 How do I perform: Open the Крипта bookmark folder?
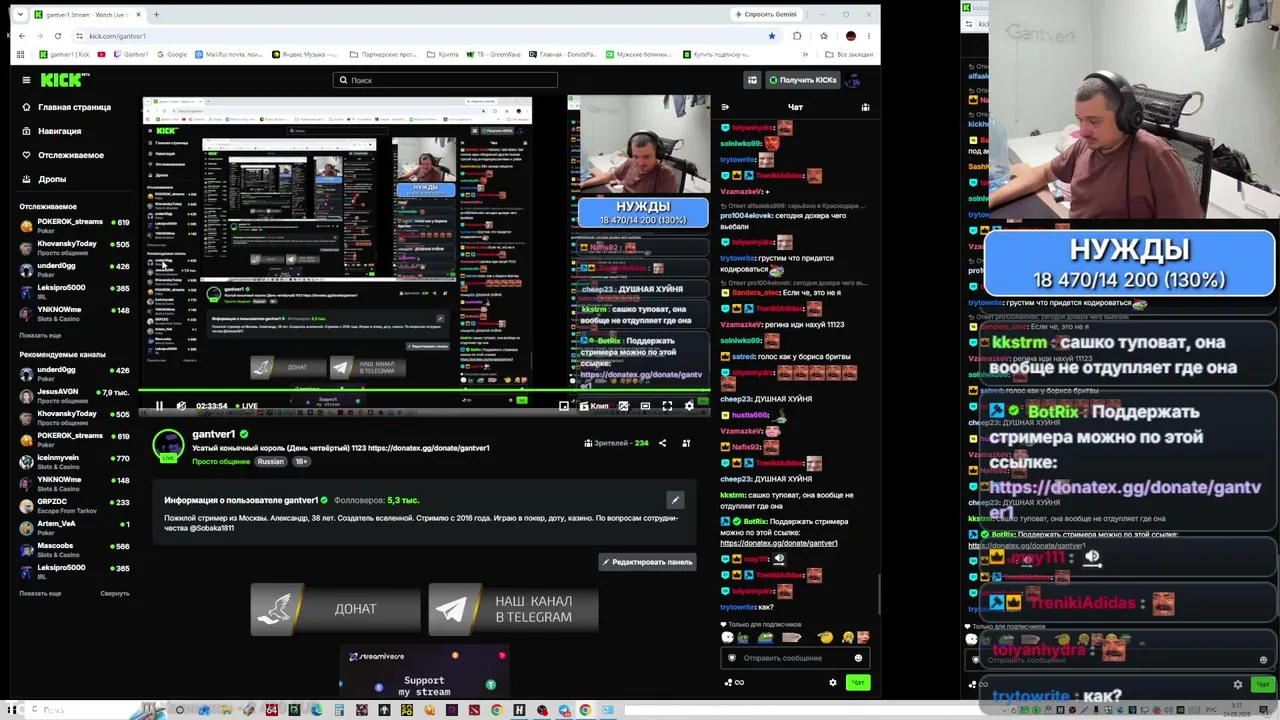click(442, 54)
